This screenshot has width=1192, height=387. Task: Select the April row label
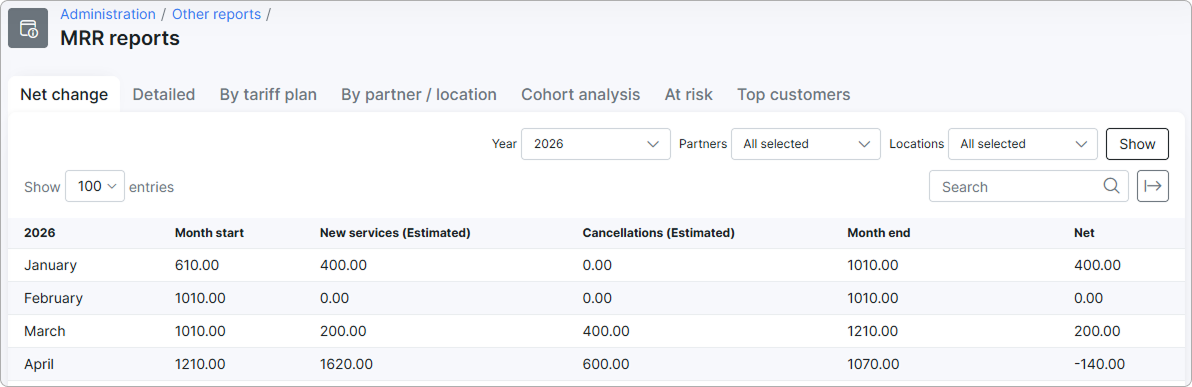coord(39,364)
